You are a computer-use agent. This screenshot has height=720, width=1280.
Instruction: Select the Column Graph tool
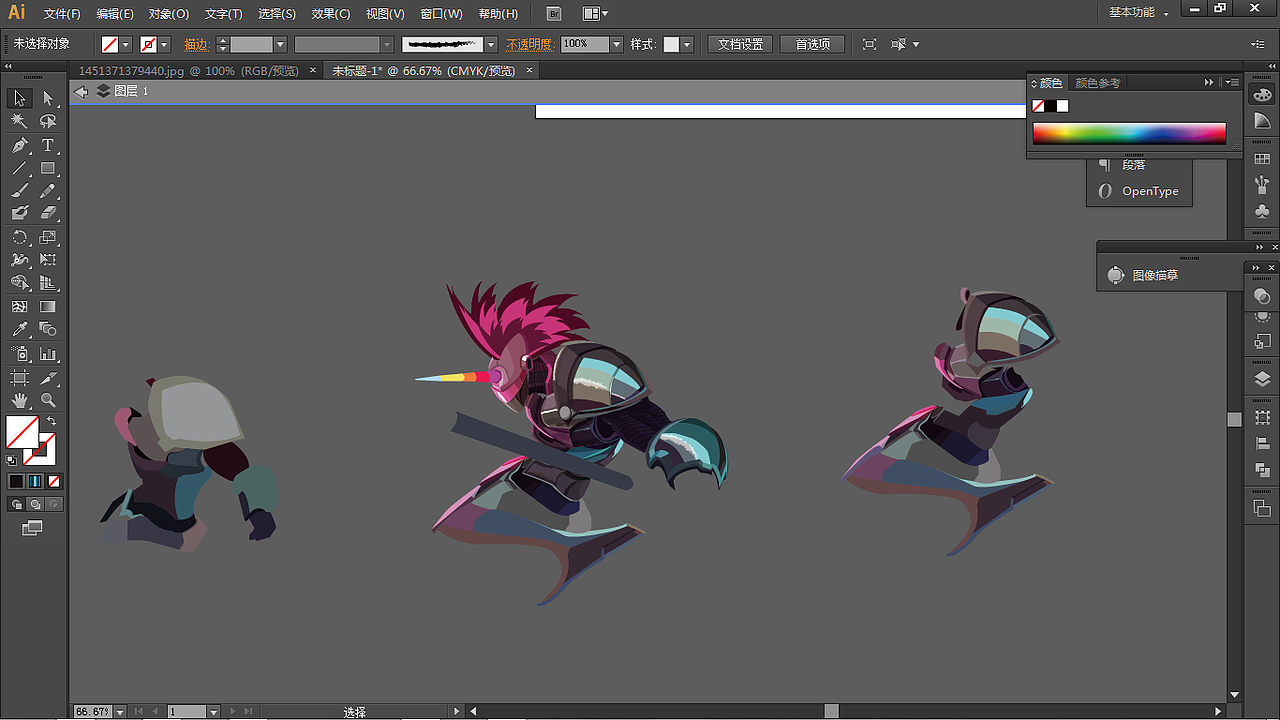(x=48, y=354)
